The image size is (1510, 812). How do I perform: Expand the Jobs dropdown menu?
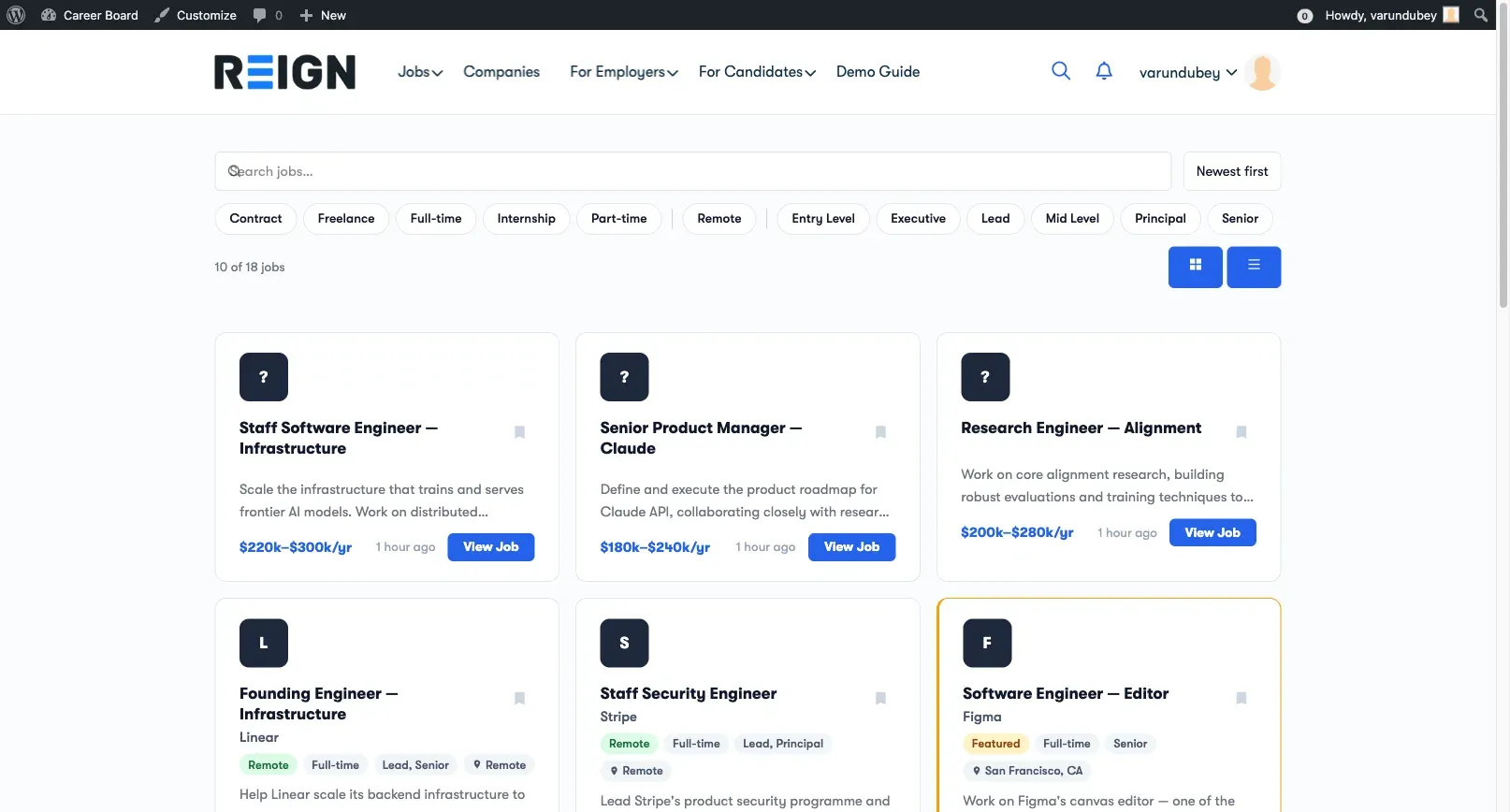[x=420, y=72]
